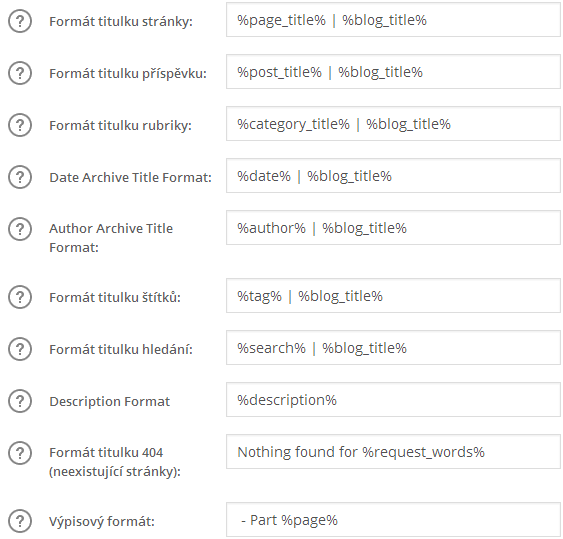Open help for Description Format

pos(20,401)
